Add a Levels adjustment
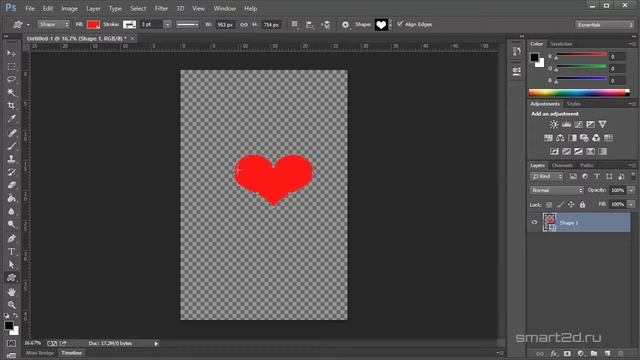Viewport: 640px width, 360px height. tap(566, 124)
